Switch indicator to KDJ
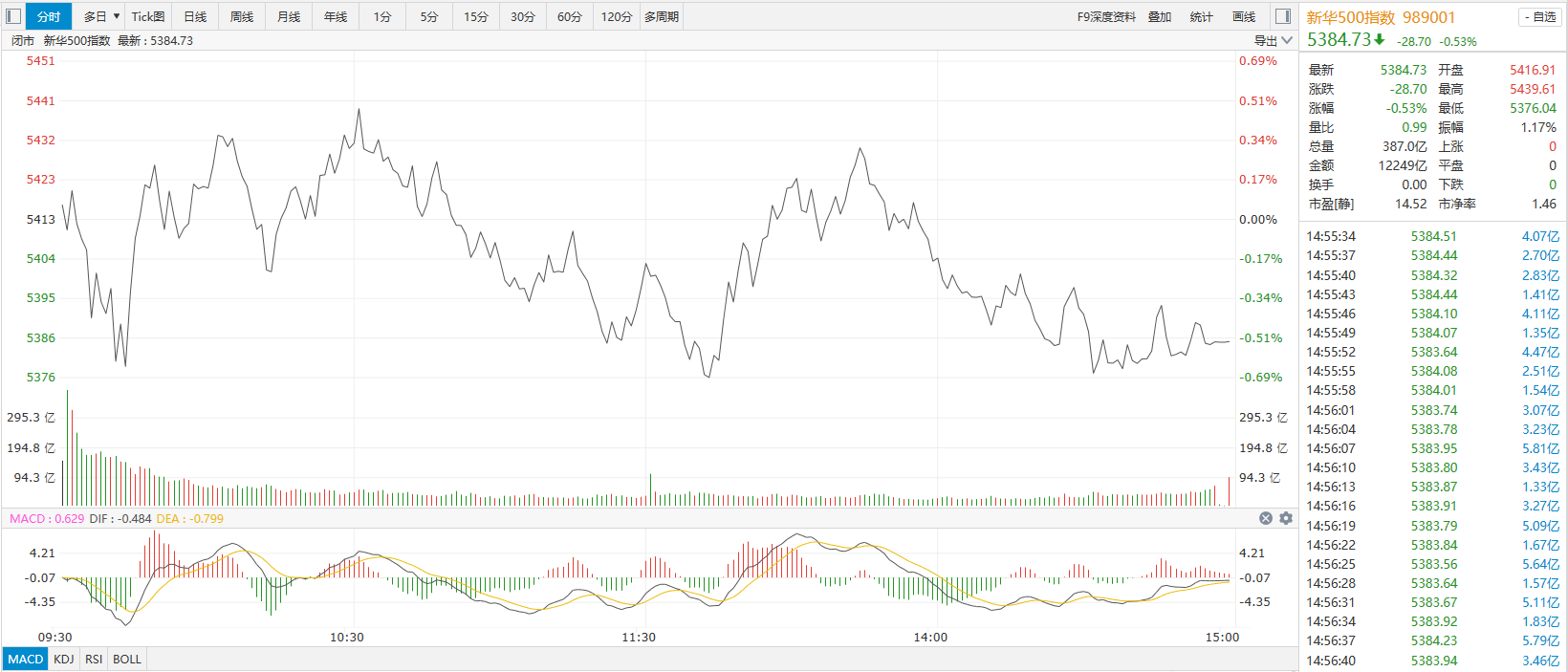Screen dimensions: 1568x672 [x=64, y=659]
